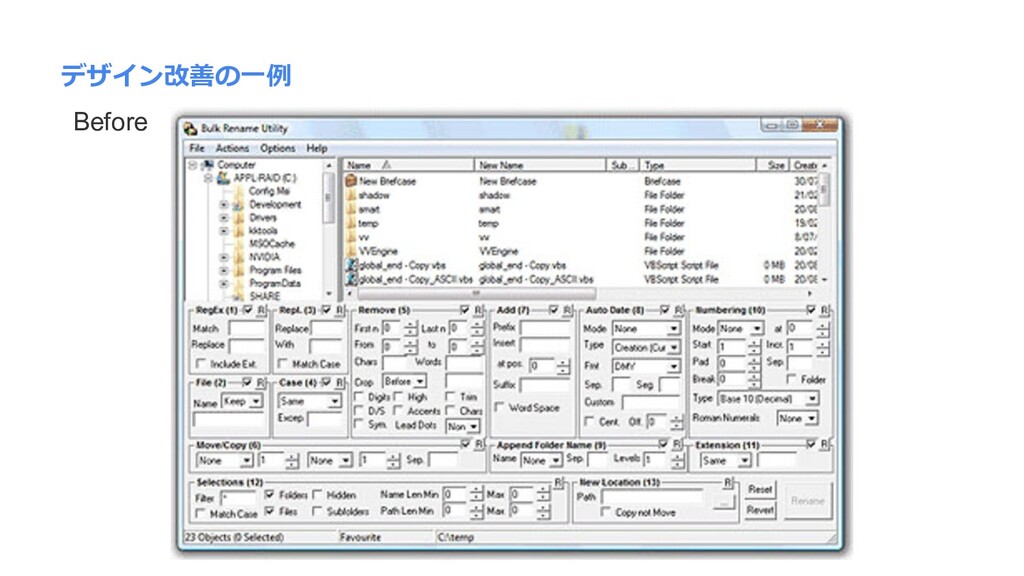Tick the Hidden checkbox in Selections
Viewport: 1024px width, 576px height.
(317, 495)
